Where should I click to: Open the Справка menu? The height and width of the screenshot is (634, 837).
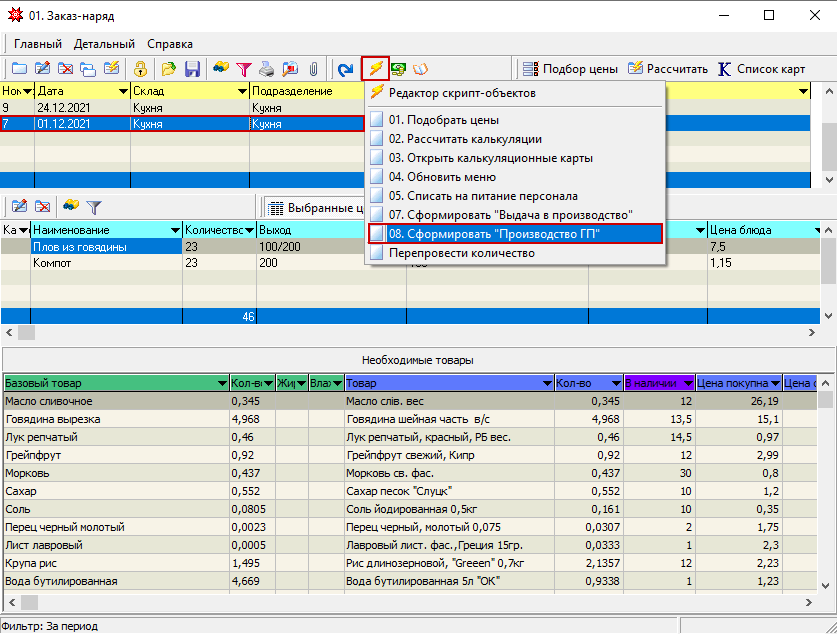click(170, 44)
